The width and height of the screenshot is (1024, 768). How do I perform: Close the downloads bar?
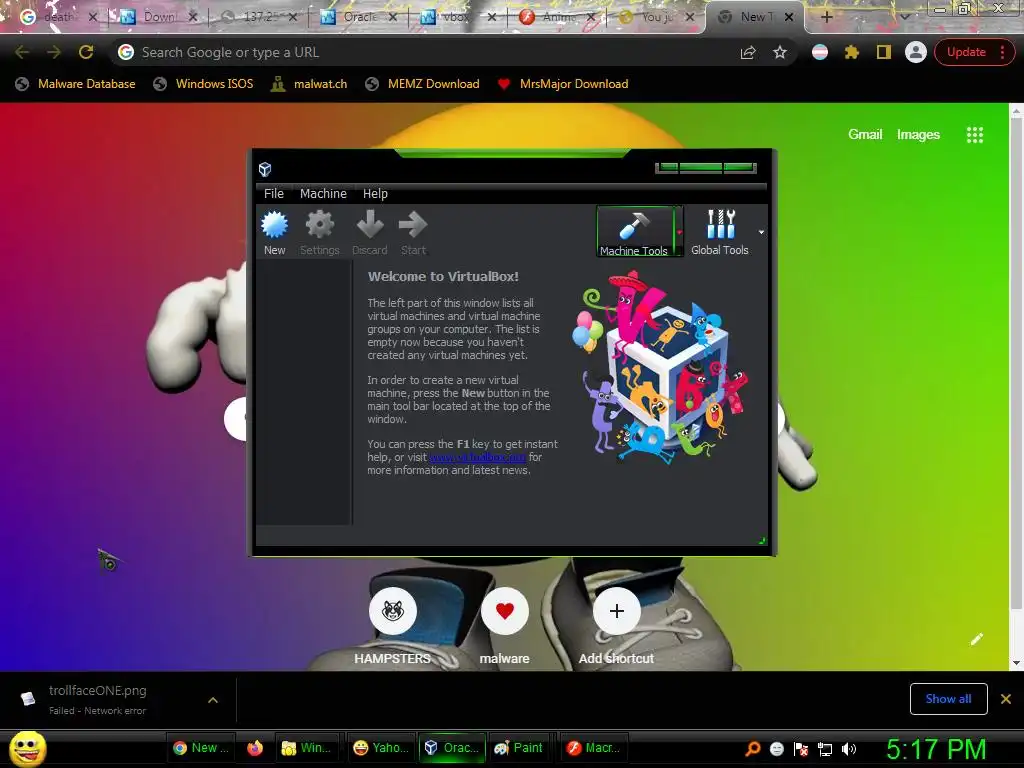1006,699
